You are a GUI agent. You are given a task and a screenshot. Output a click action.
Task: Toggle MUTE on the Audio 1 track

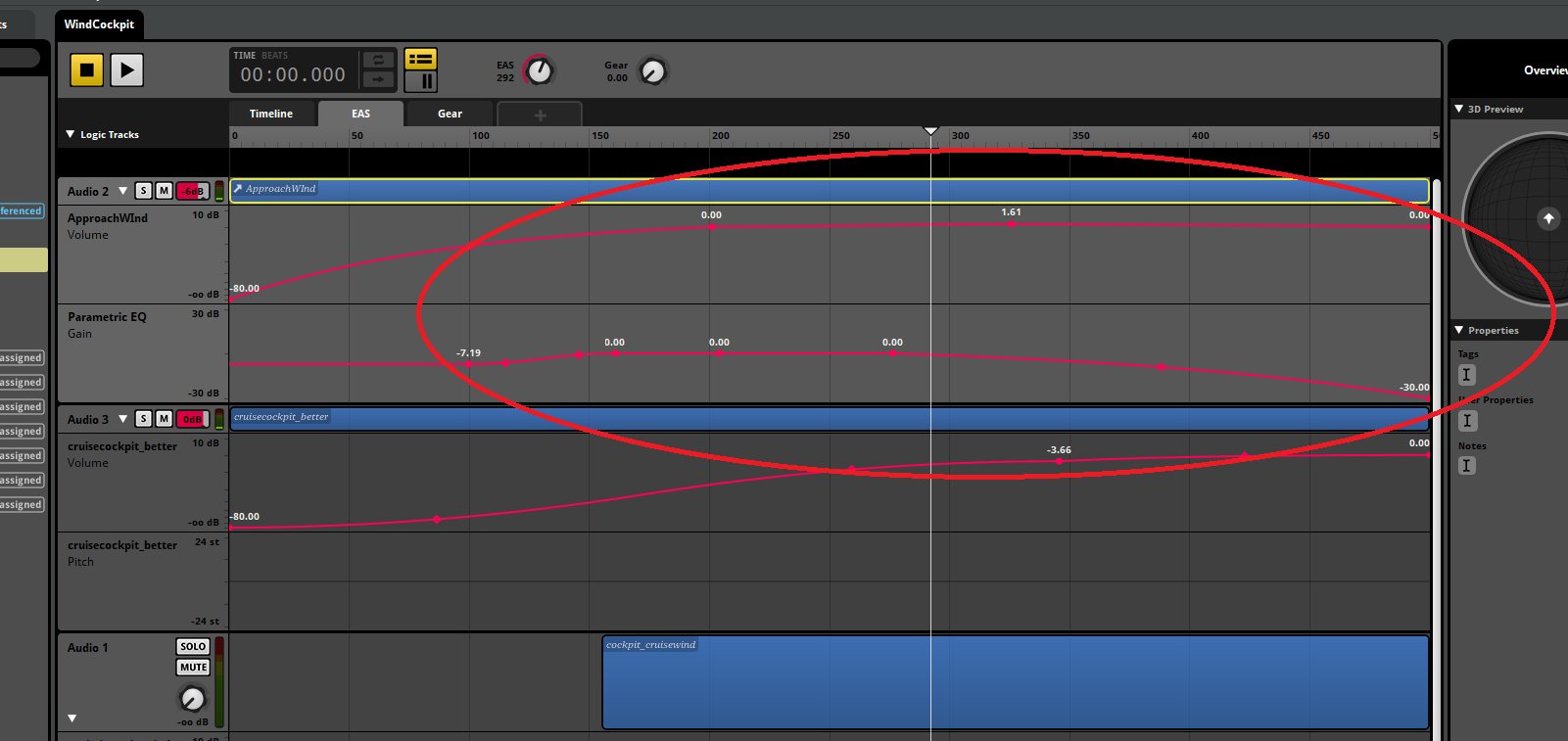[x=193, y=668]
